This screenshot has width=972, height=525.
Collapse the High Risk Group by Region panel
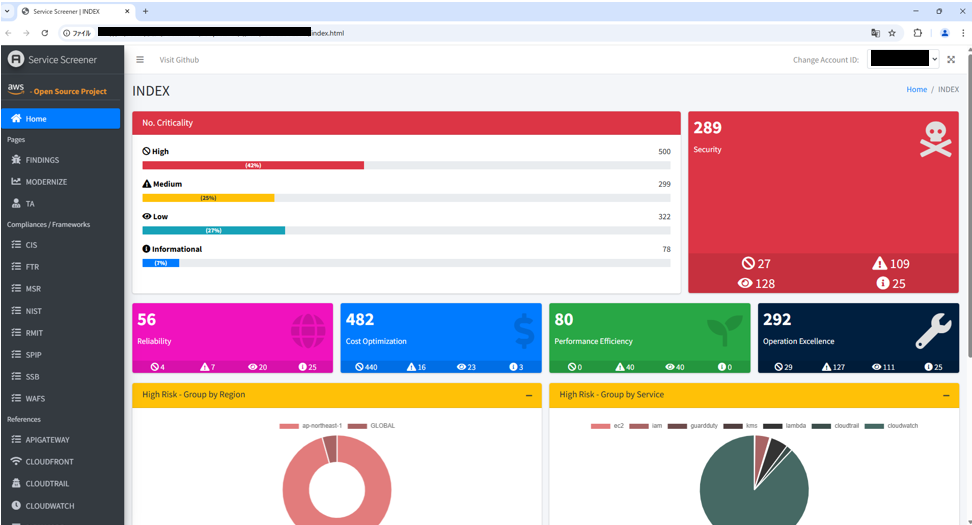pos(529,395)
